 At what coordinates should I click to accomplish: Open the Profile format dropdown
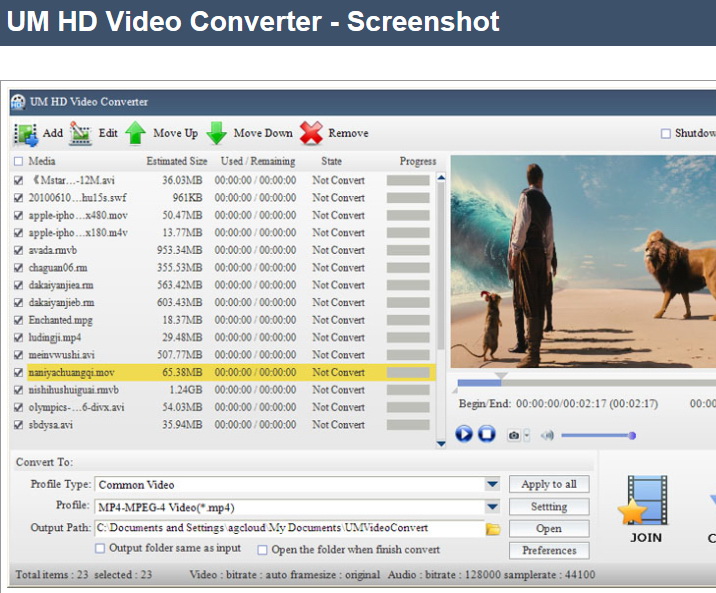coord(492,507)
